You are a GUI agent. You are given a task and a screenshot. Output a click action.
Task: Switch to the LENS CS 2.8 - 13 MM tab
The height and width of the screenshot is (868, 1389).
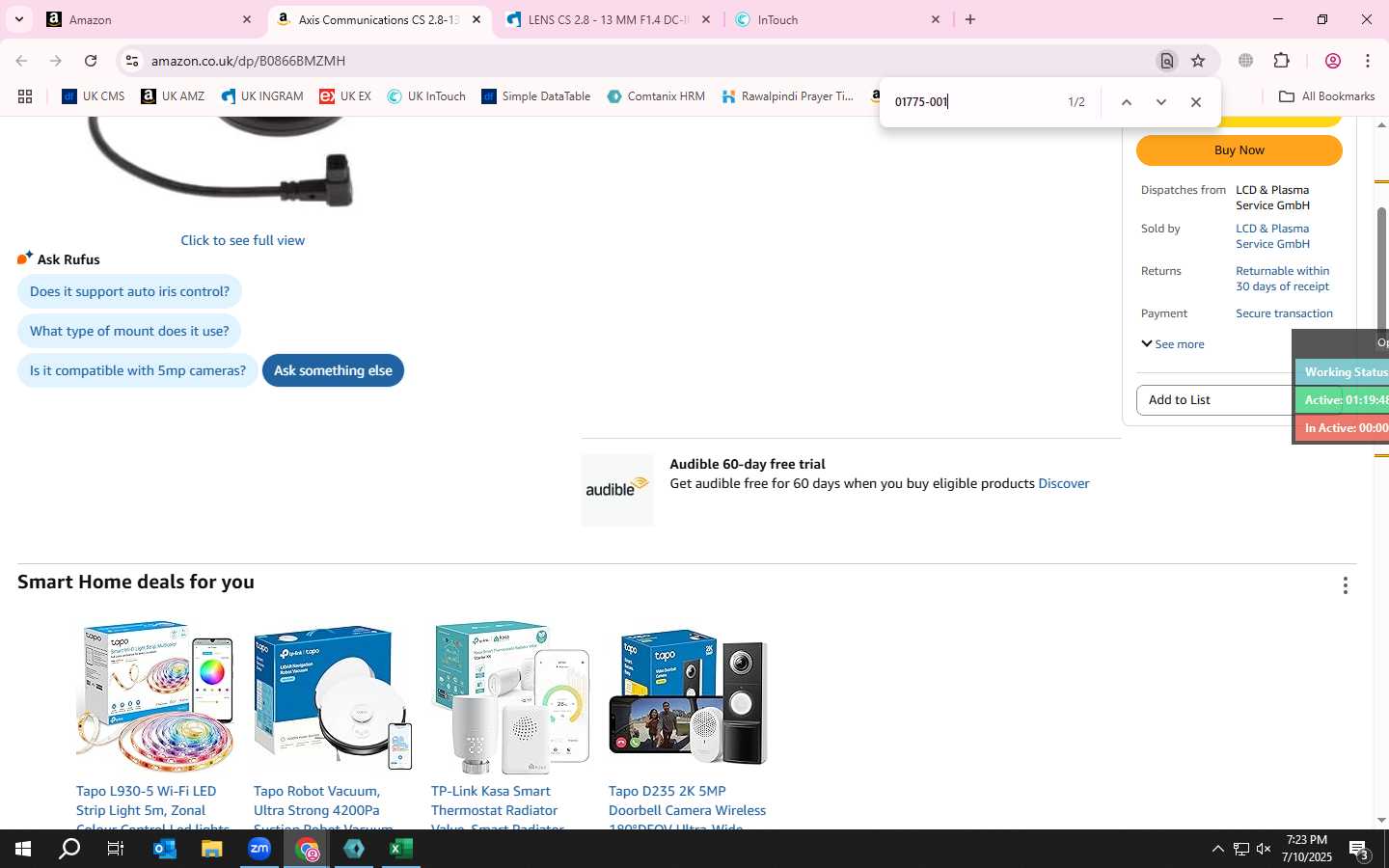coord(609,19)
